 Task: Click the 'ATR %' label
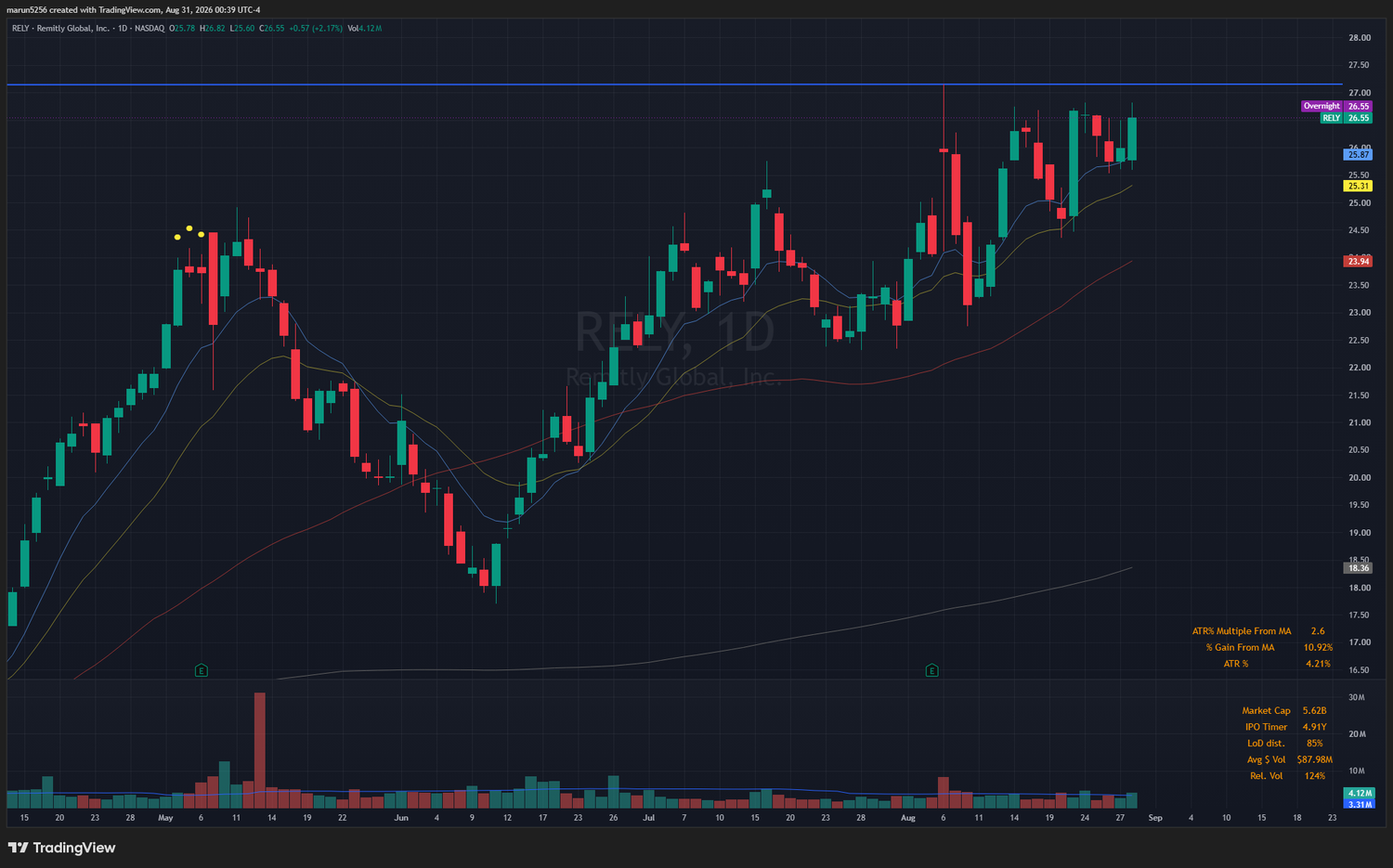point(1236,664)
